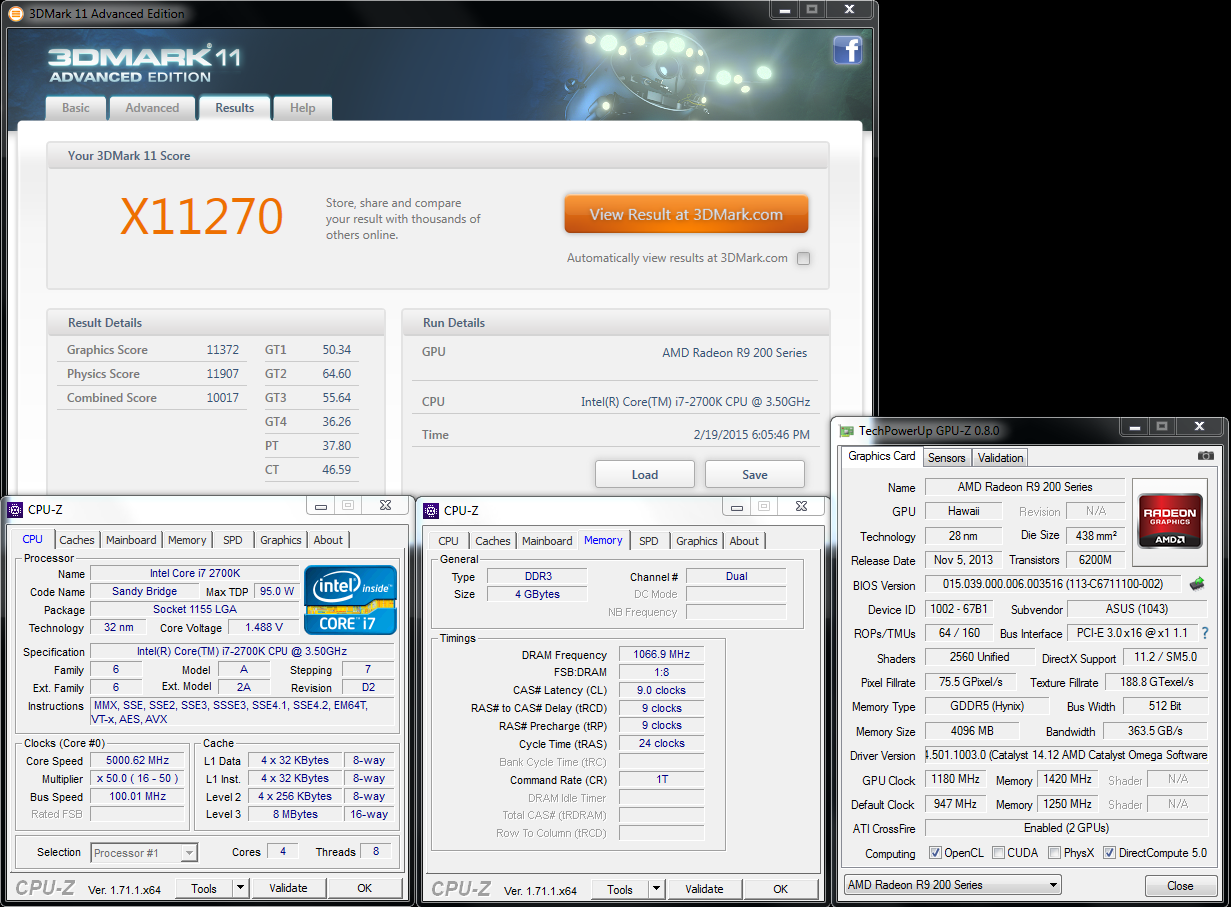
Task: Click the X11270 score text
Action: [x=202, y=215]
